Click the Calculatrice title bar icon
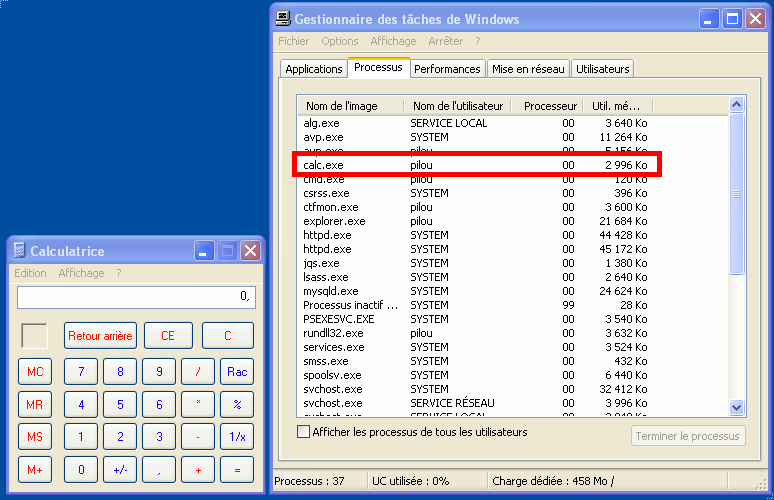Screen dimensions: 774x500 [19, 251]
